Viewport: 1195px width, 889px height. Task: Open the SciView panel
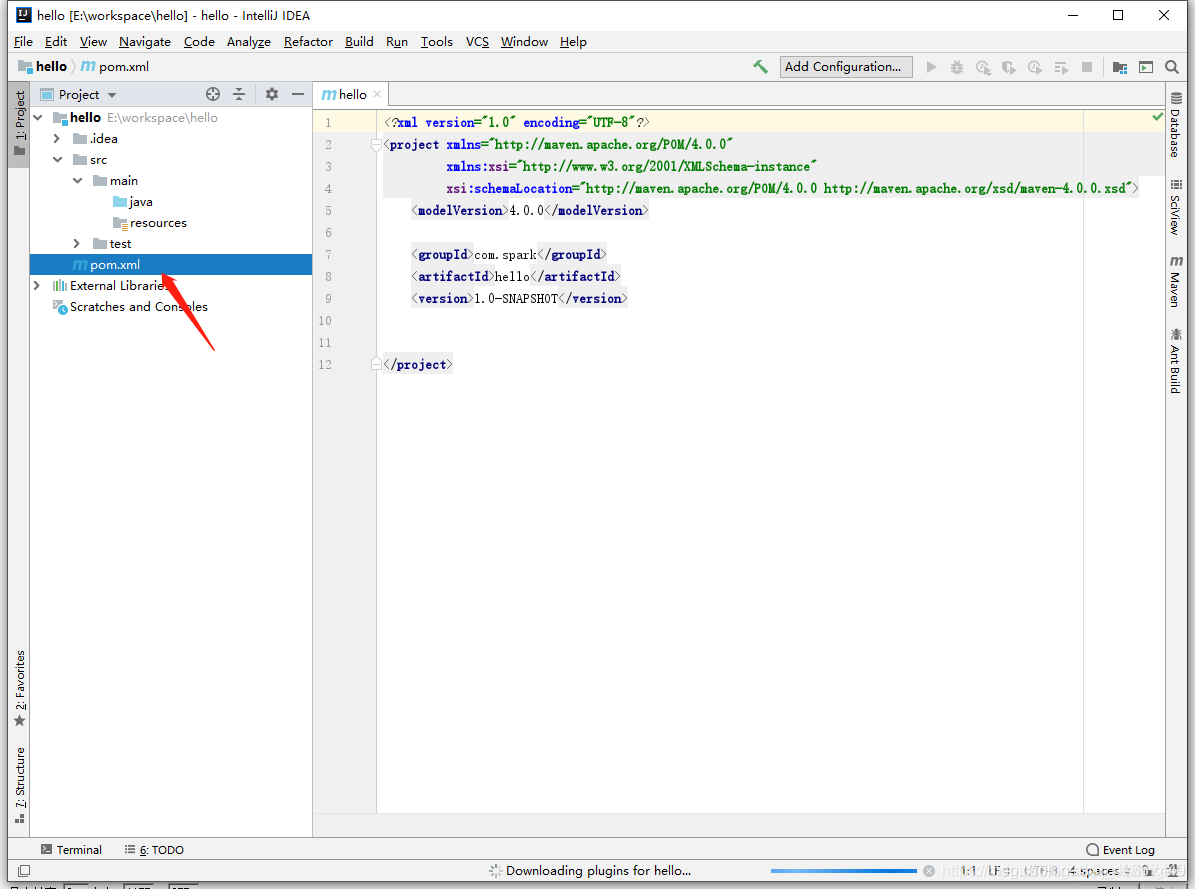point(1176,210)
